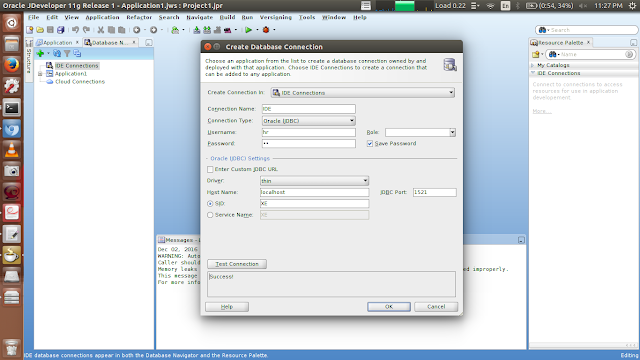
Task: Expand My Catalogs in Resource Palette
Action: pos(533,65)
